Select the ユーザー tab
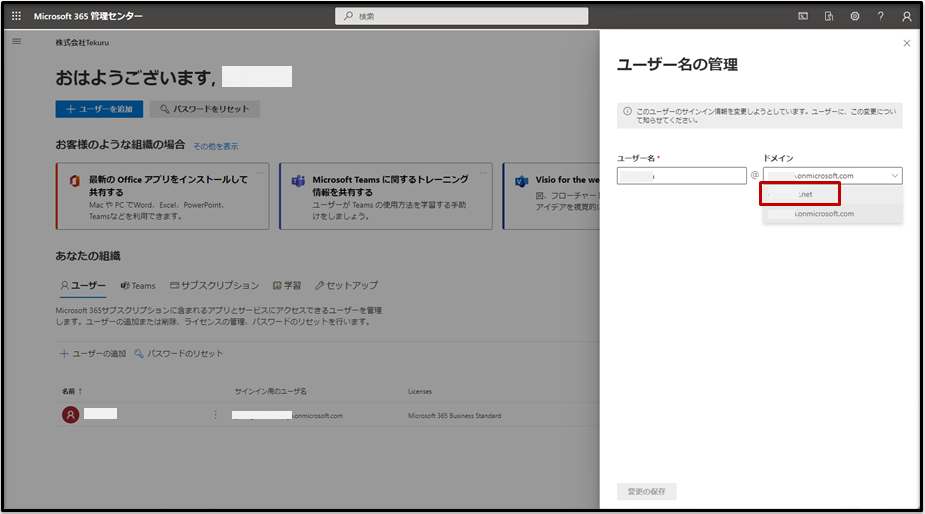The width and height of the screenshot is (925, 514). tap(83, 286)
